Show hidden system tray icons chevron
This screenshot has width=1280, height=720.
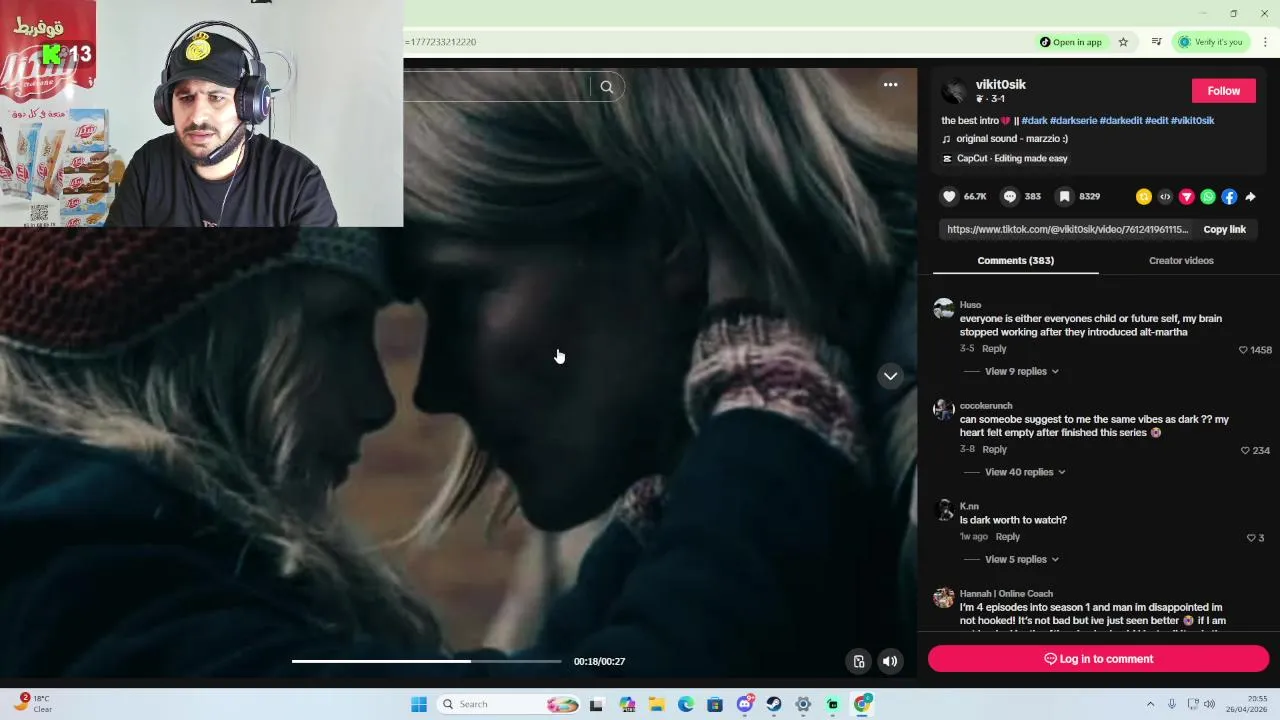pos(1150,704)
